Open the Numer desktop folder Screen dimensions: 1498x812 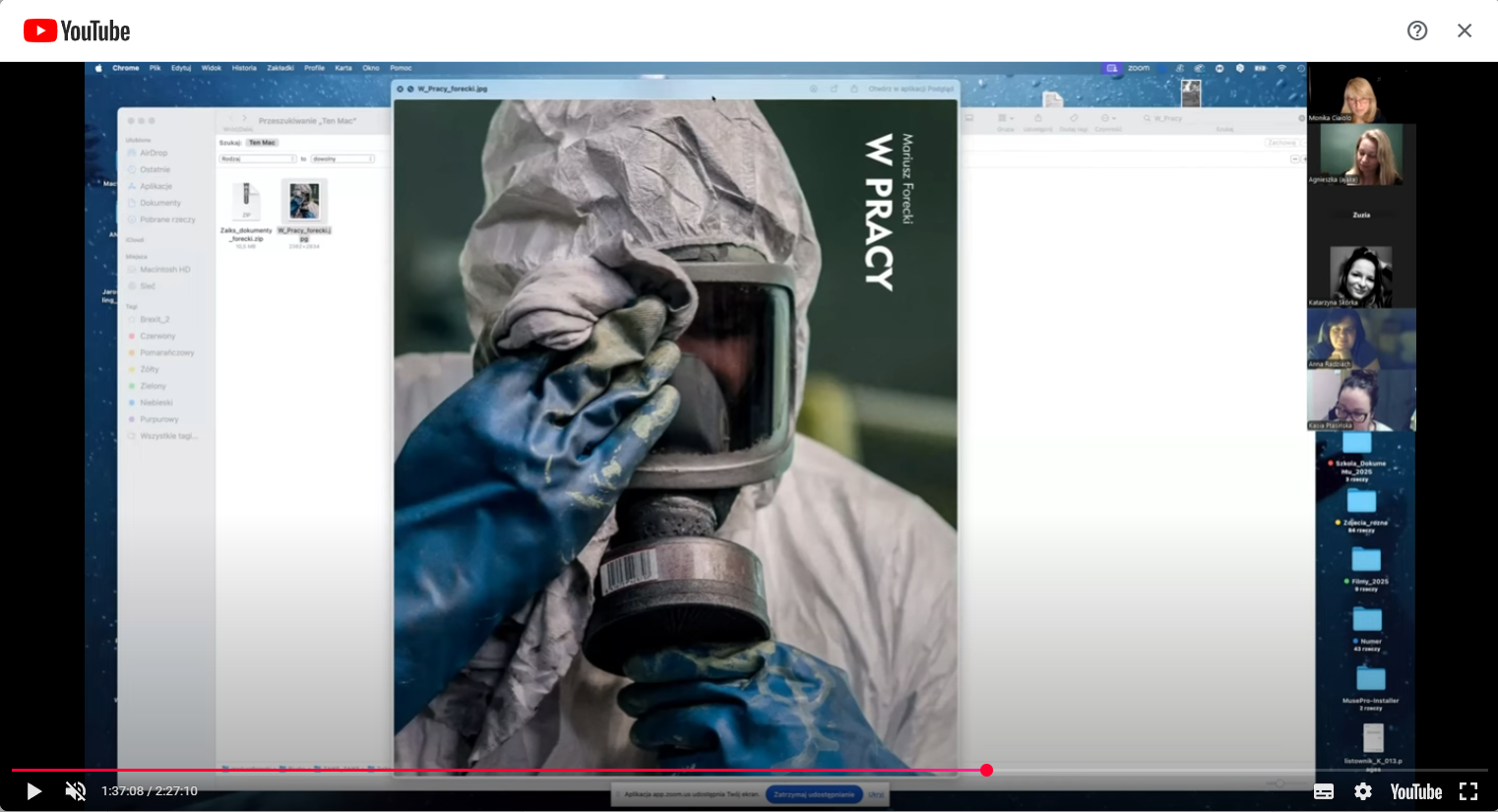(x=1367, y=620)
